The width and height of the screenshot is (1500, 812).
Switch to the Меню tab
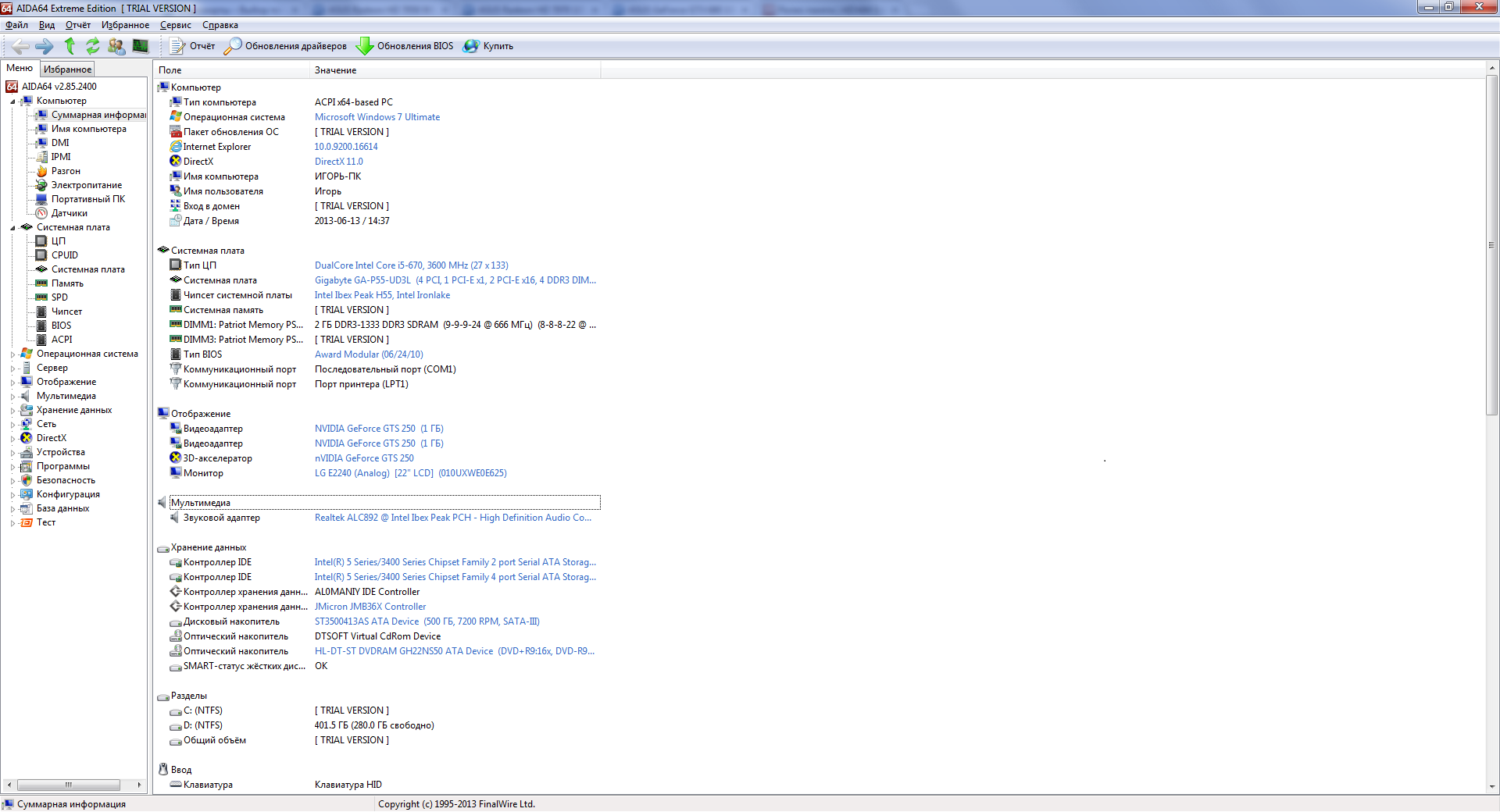(x=20, y=69)
